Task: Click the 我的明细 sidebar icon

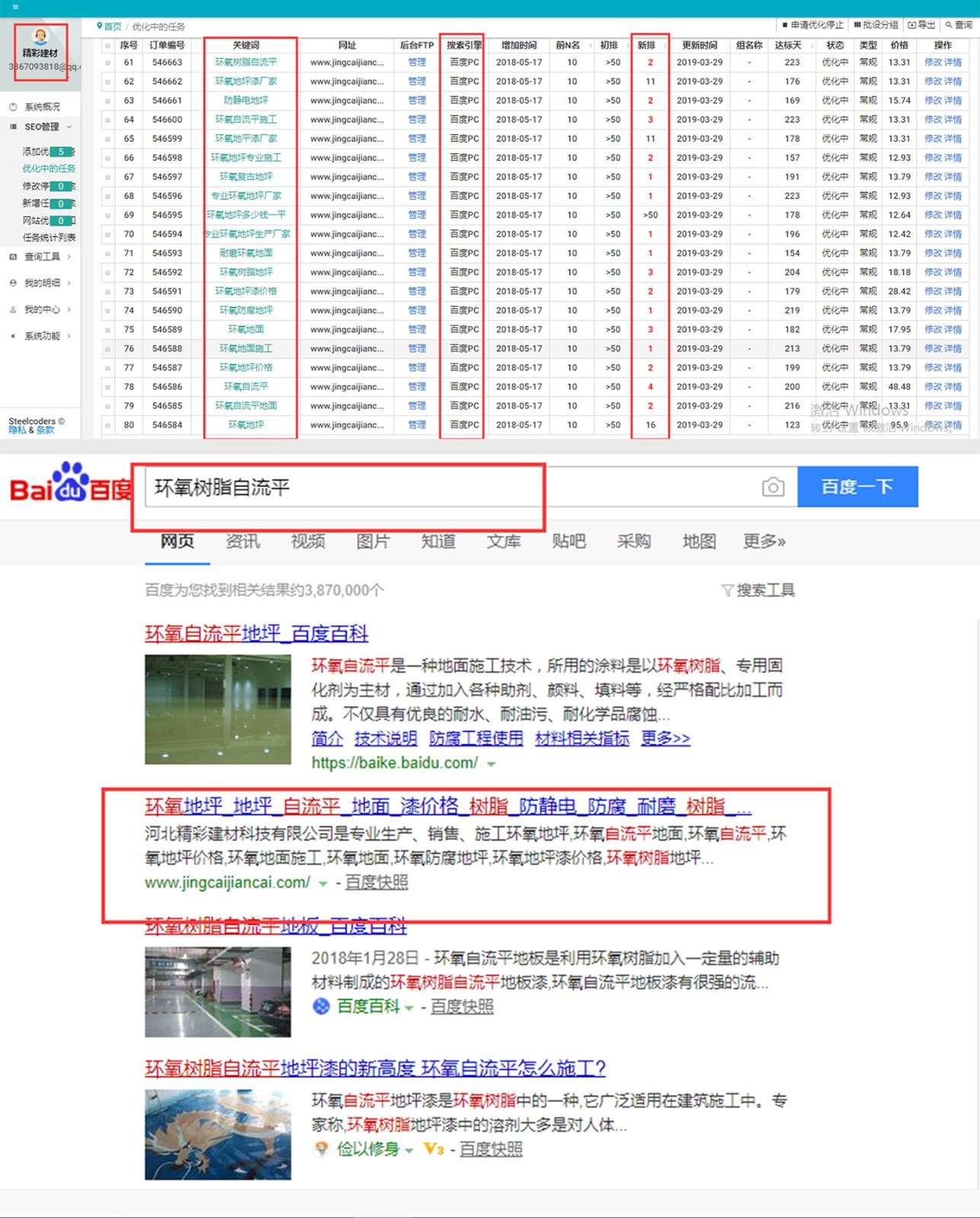Action: 13,283
